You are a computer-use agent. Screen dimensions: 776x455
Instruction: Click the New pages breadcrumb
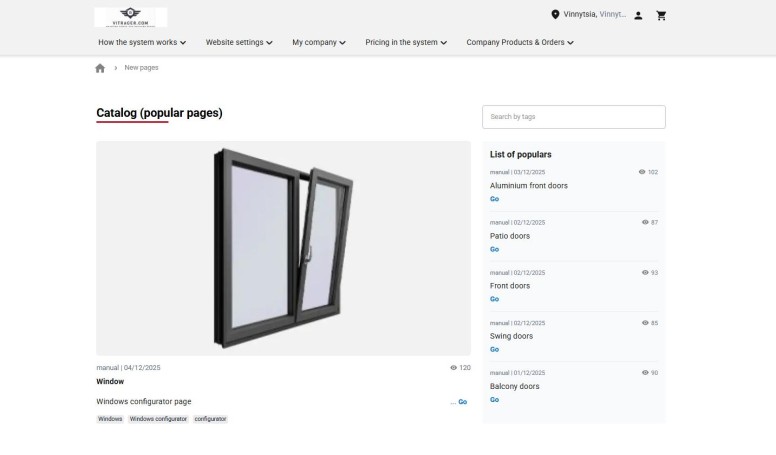click(141, 68)
